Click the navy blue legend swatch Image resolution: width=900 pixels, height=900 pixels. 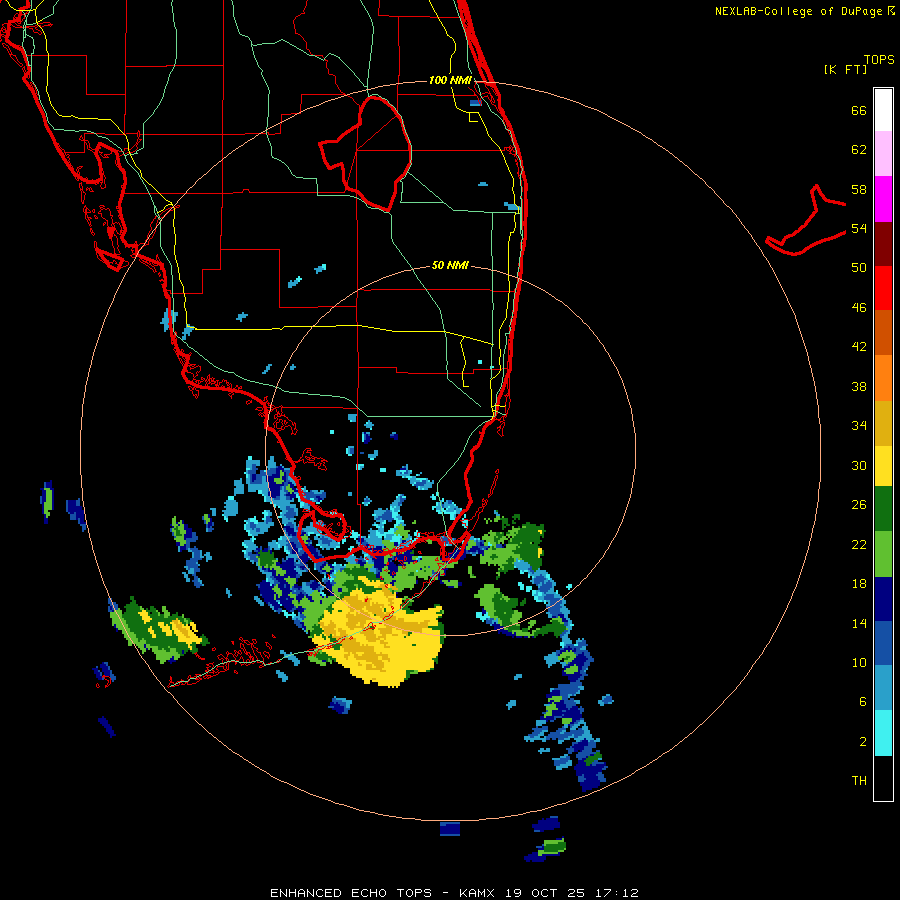pyautogui.click(x=883, y=599)
